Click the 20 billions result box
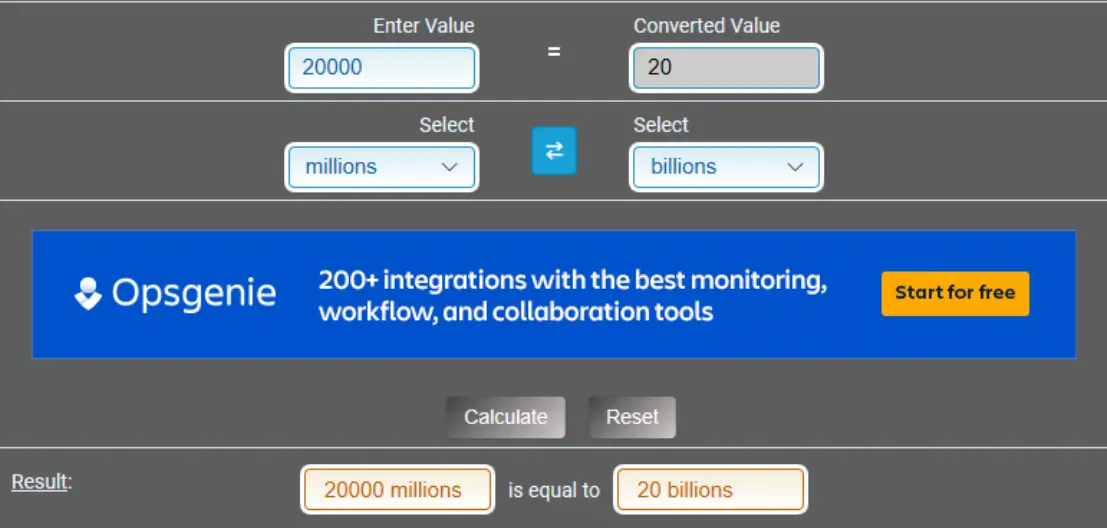 pyautogui.click(x=709, y=490)
